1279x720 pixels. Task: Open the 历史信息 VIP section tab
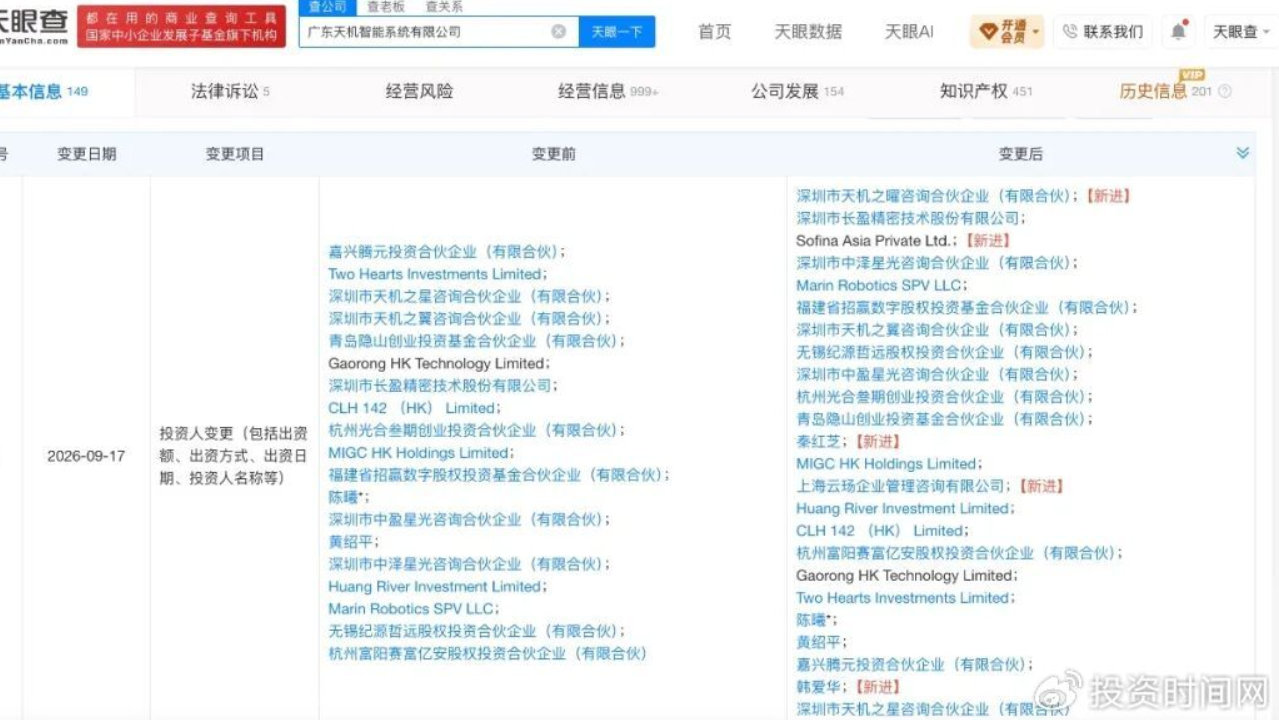(x=1165, y=91)
